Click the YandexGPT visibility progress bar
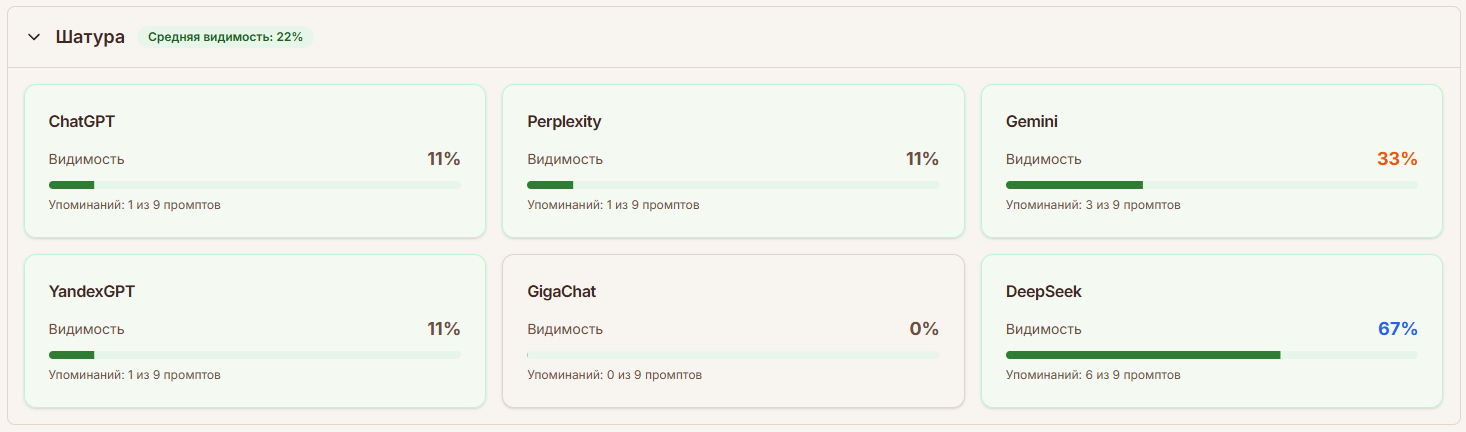1466x432 pixels. tap(254, 355)
